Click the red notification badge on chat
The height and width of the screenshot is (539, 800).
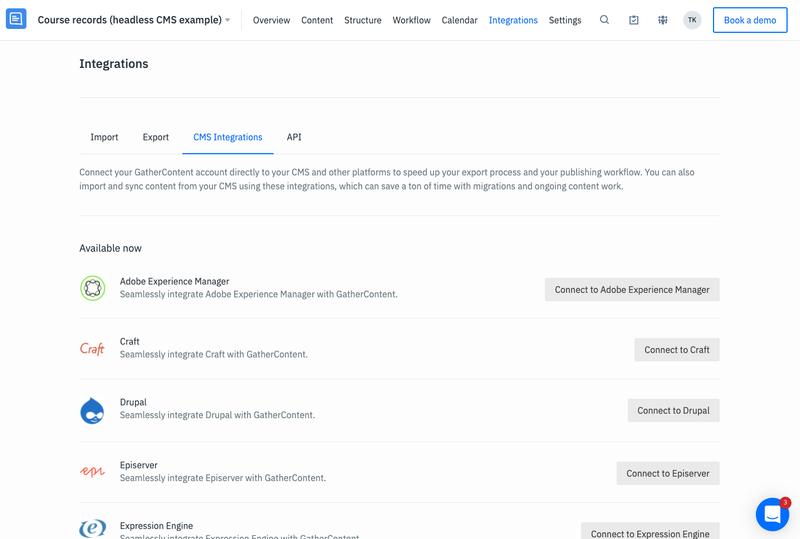click(x=785, y=502)
